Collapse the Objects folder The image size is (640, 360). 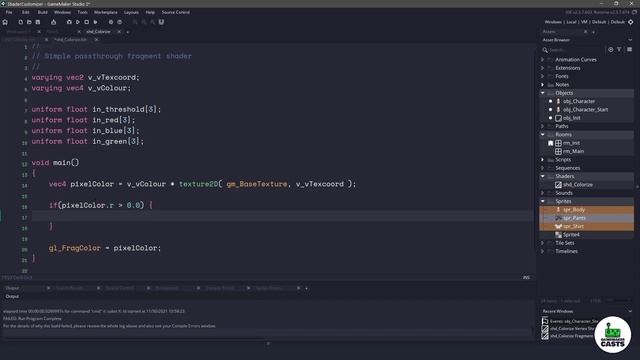tap(542, 93)
